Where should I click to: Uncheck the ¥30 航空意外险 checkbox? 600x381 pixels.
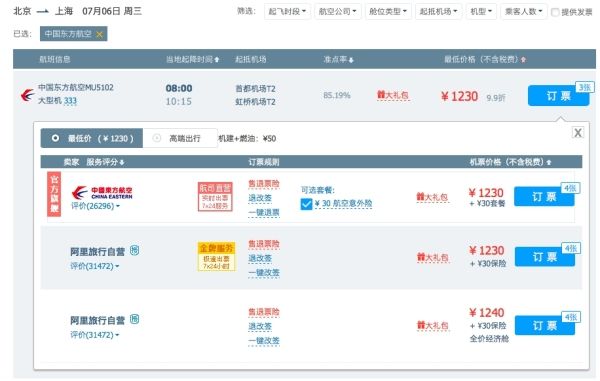306,204
